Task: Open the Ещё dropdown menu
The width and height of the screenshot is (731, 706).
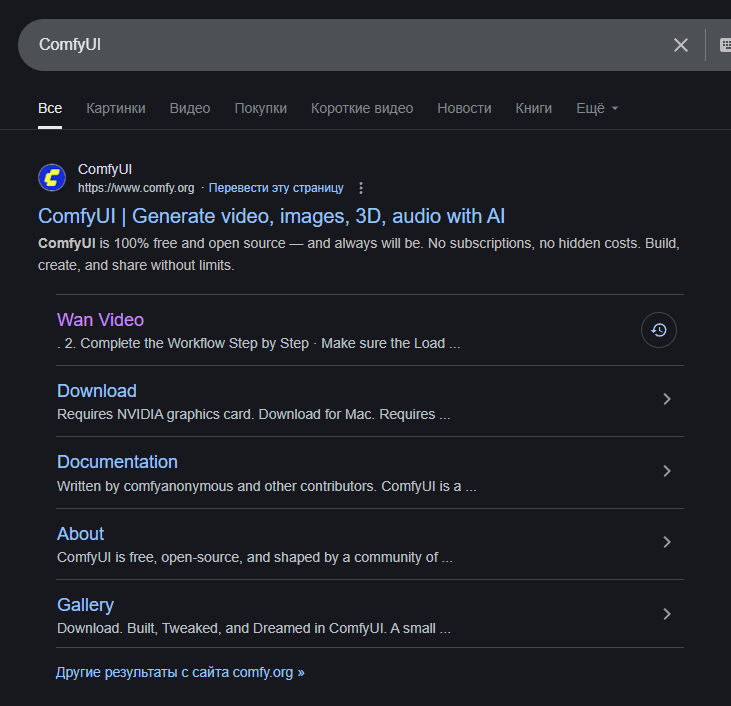Action: (597, 108)
